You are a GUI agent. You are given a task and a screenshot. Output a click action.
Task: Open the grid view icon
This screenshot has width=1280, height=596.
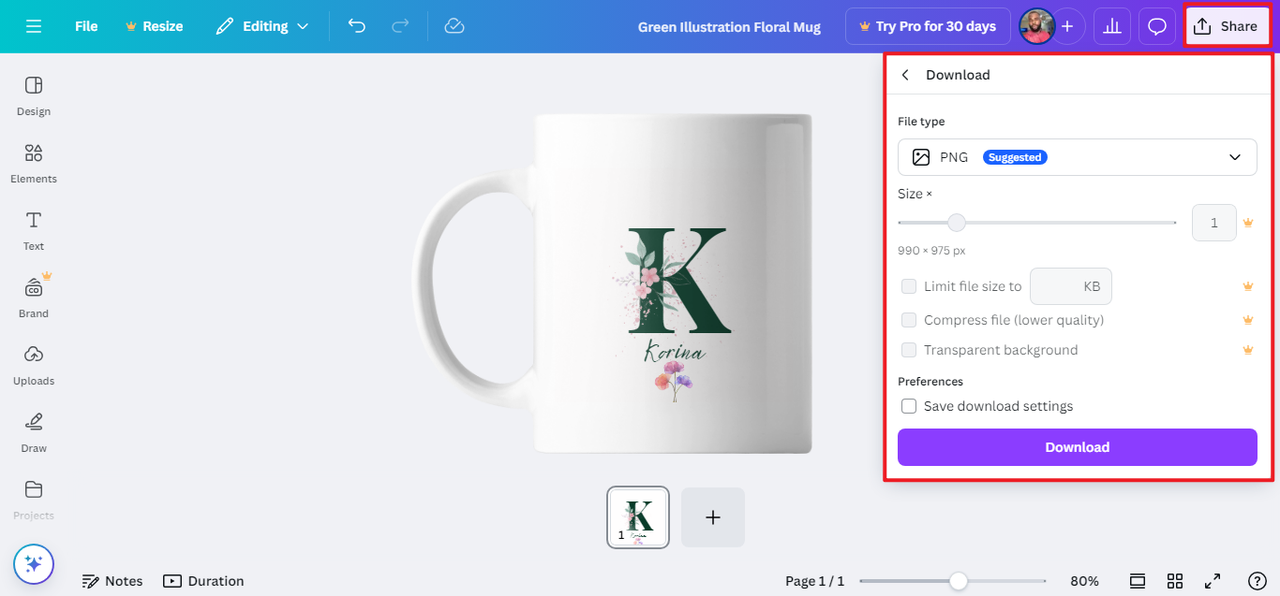pyautogui.click(x=1175, y=581)
